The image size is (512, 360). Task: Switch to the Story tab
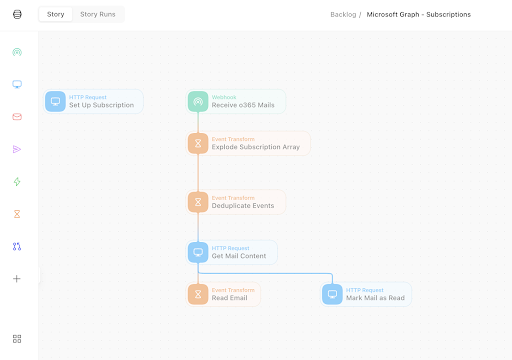55,14
